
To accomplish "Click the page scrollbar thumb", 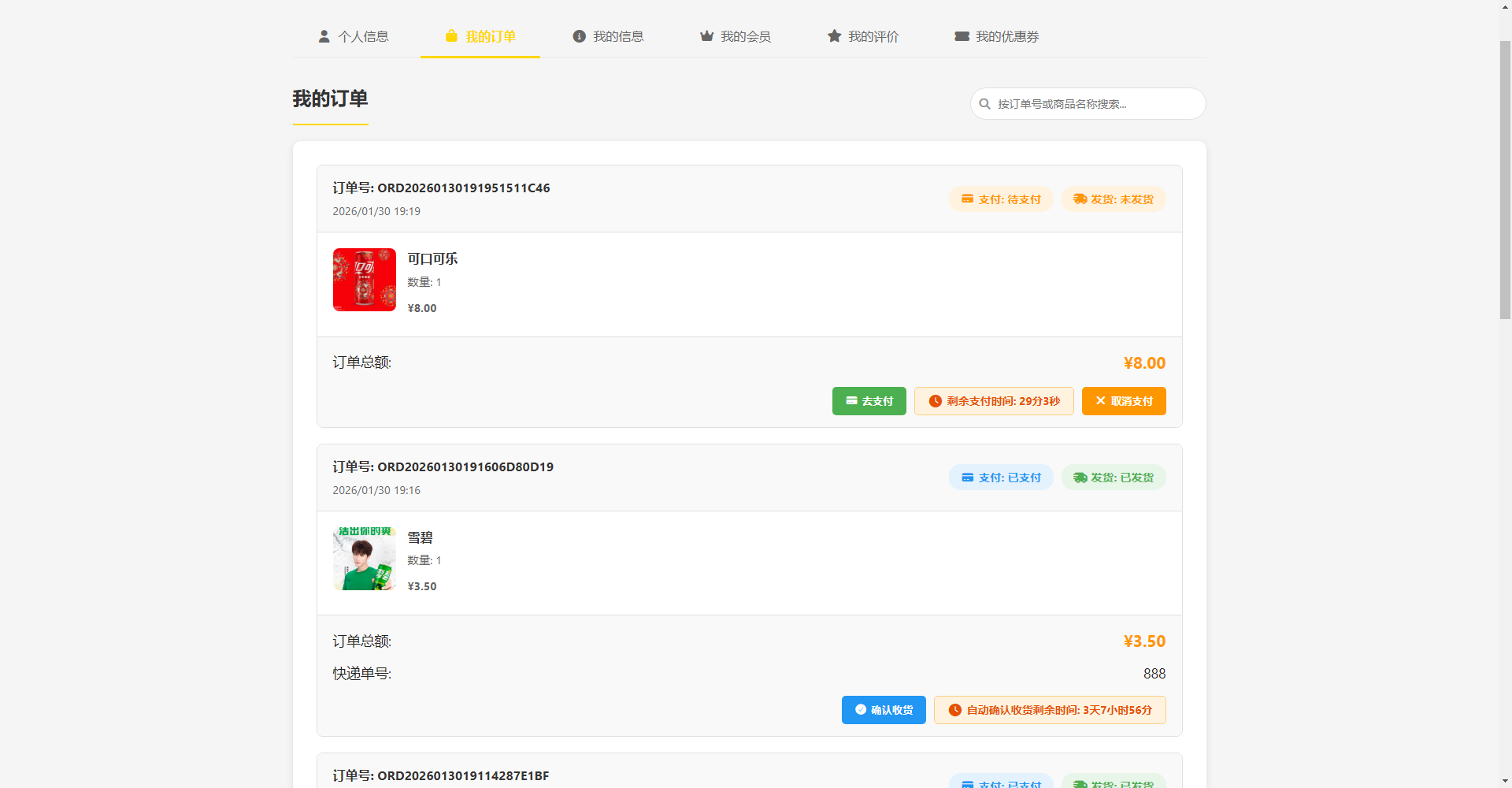I will pyautogui.click(x=1505, y=180).
